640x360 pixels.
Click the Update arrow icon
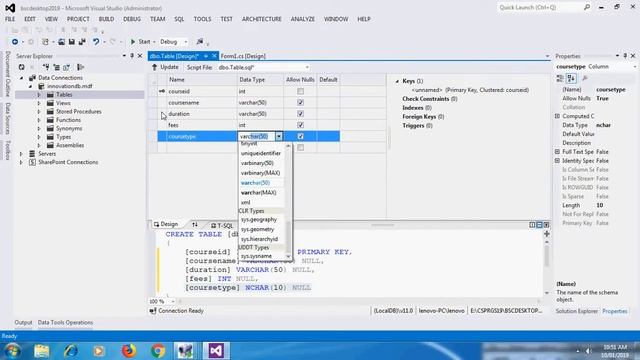(154, 67)
